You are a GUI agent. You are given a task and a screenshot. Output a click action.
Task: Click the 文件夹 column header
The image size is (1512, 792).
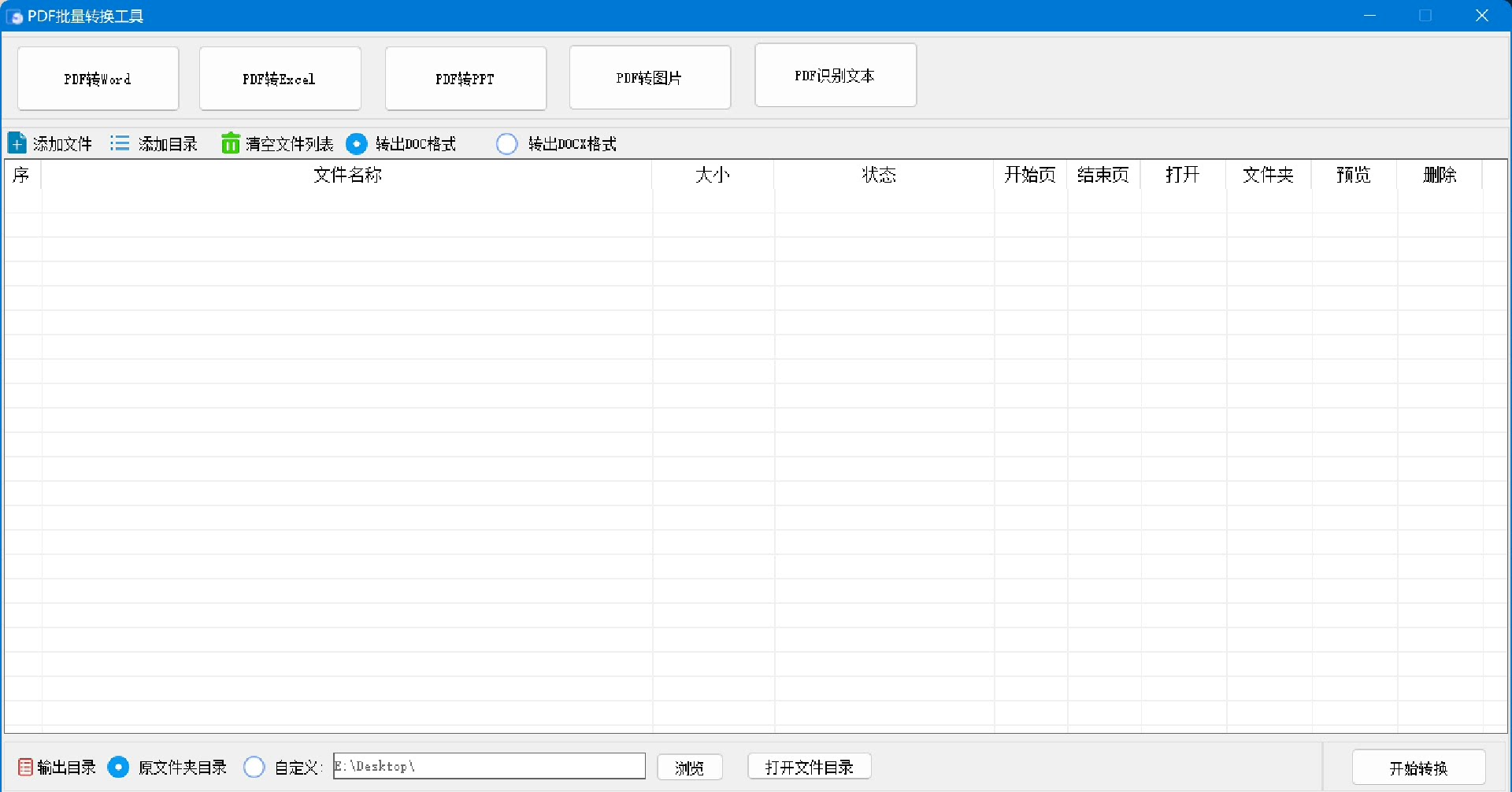[x=1268, y=175]
